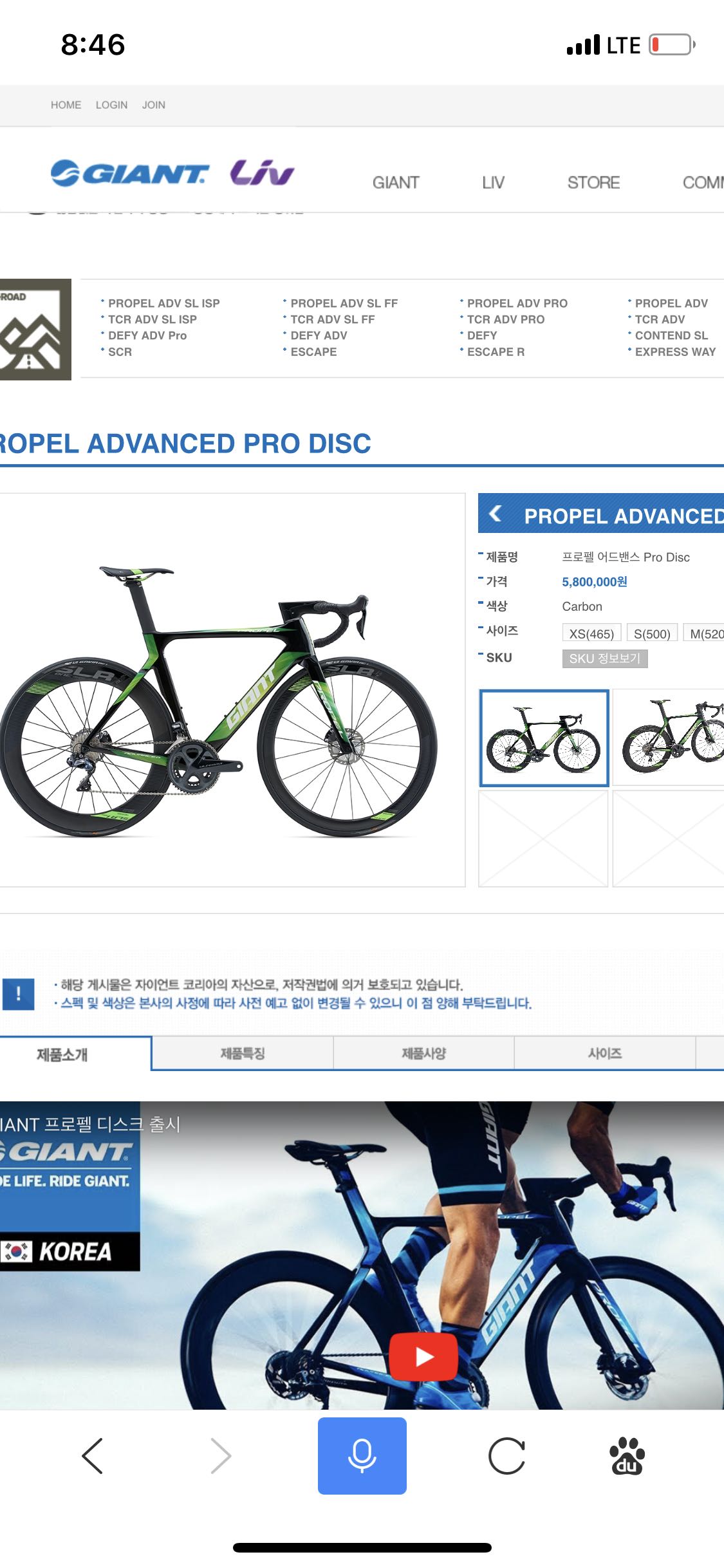Screen dimensions: 724x1568
Task: Tap the browser back arrow
Action: [93, 1455]
